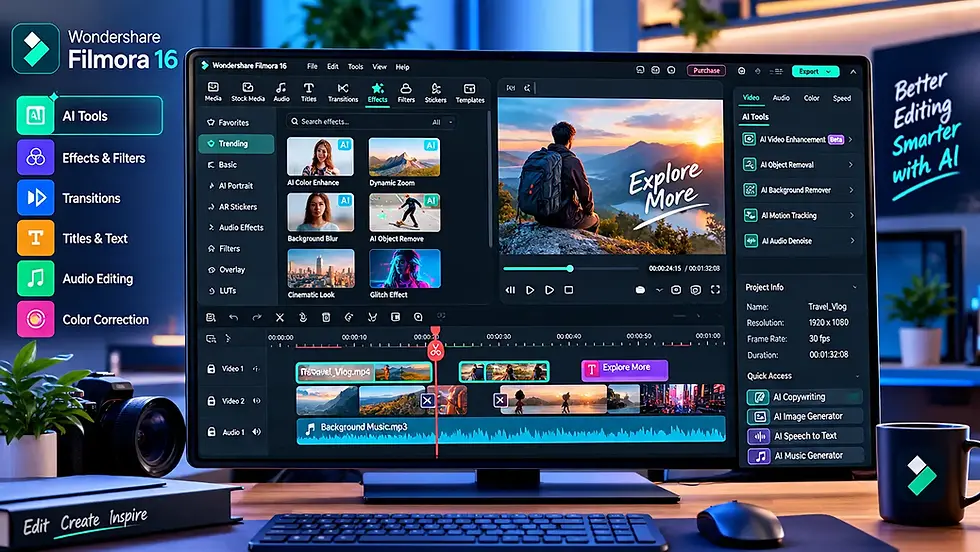This screenshot has width=980, height=552.
Task: Switch to the Audio tab in properties
Action: pyautogui.click(x=781, y=98)
